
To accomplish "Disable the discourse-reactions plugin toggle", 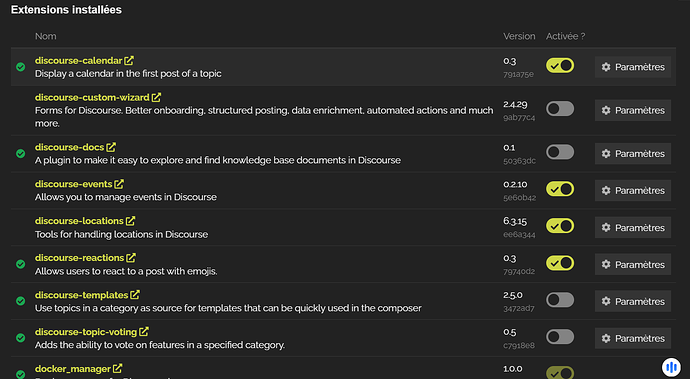I will (x=560, y=263).
